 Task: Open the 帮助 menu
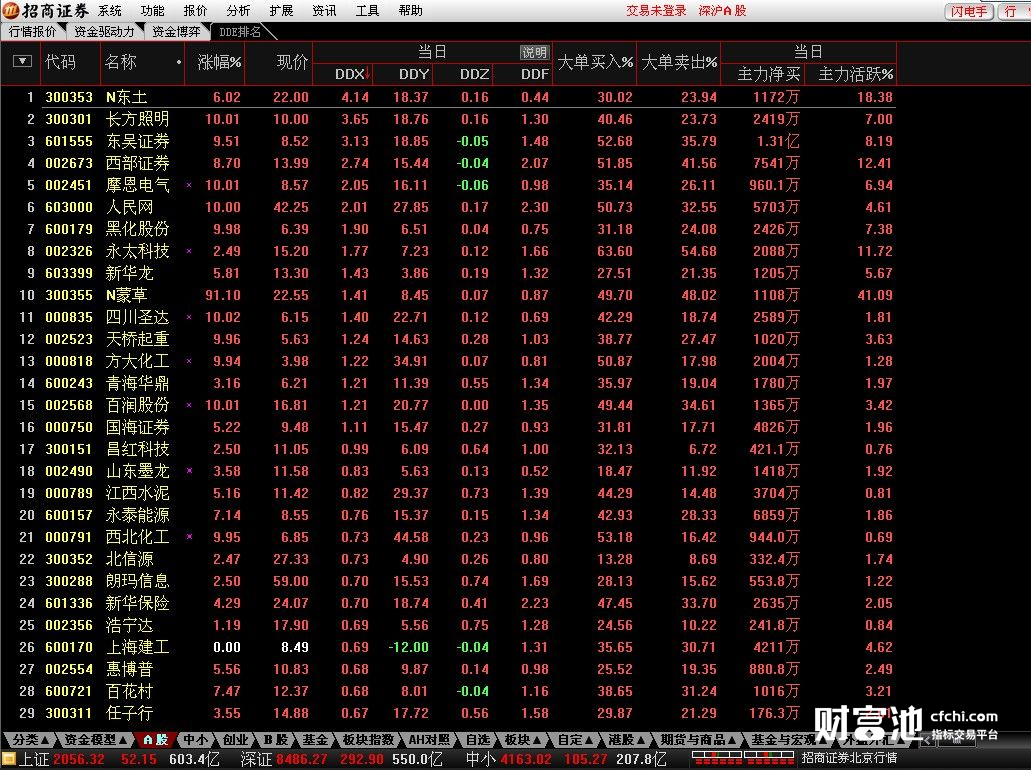click(x=410, y=11)
